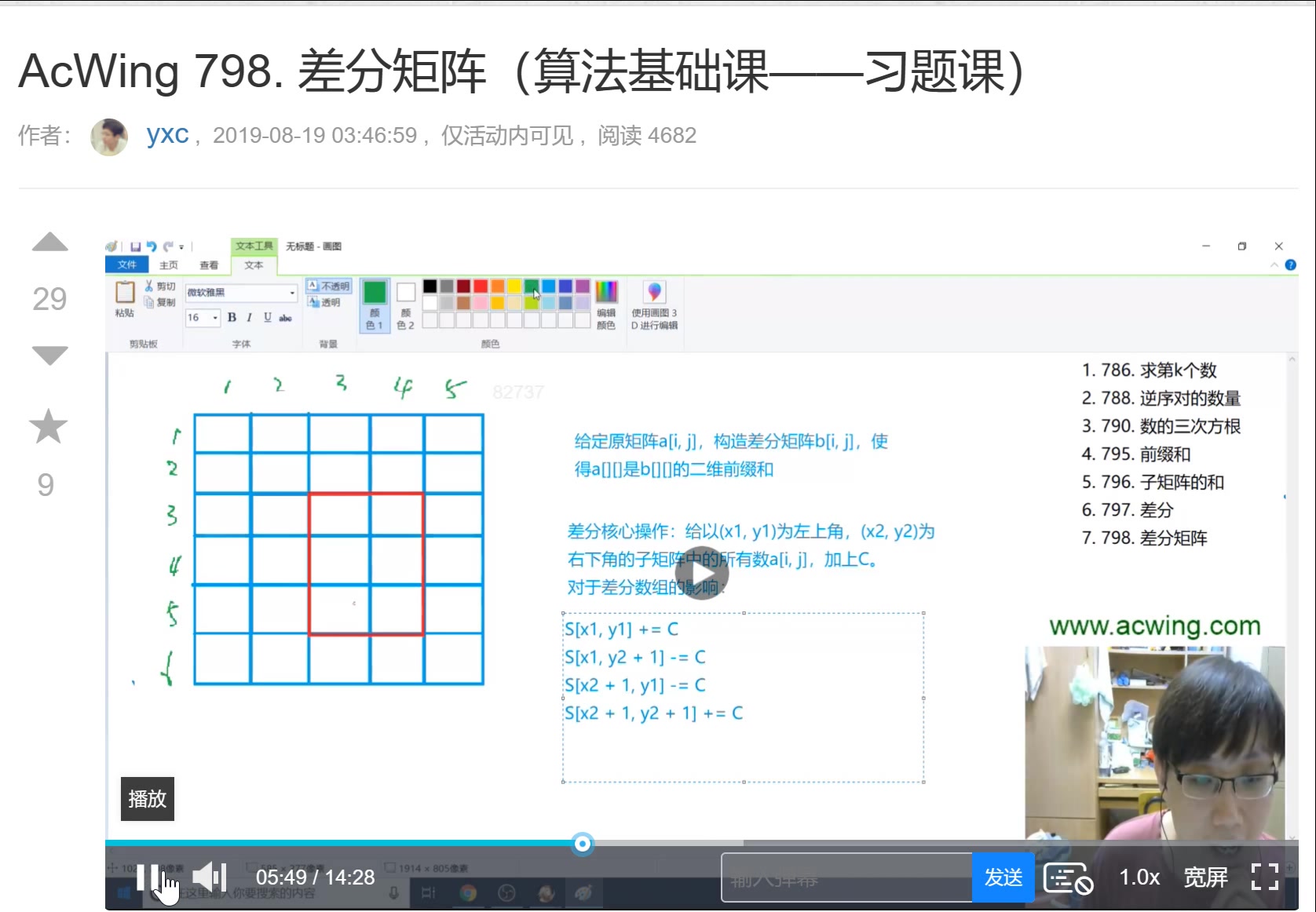Screen dimensions: 1316x912
Task: Toggle danmaku comments display off
Action: tap(1068, 878)
